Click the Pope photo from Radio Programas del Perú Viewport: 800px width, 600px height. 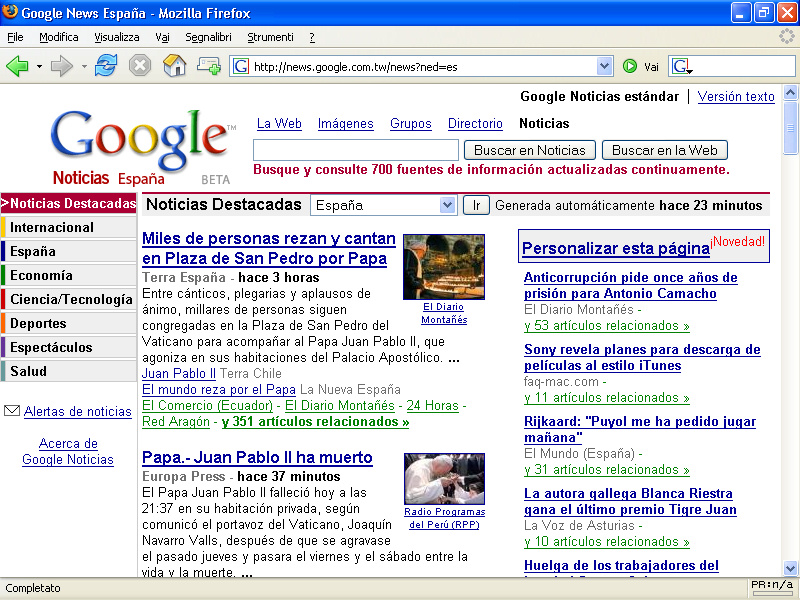444,479
